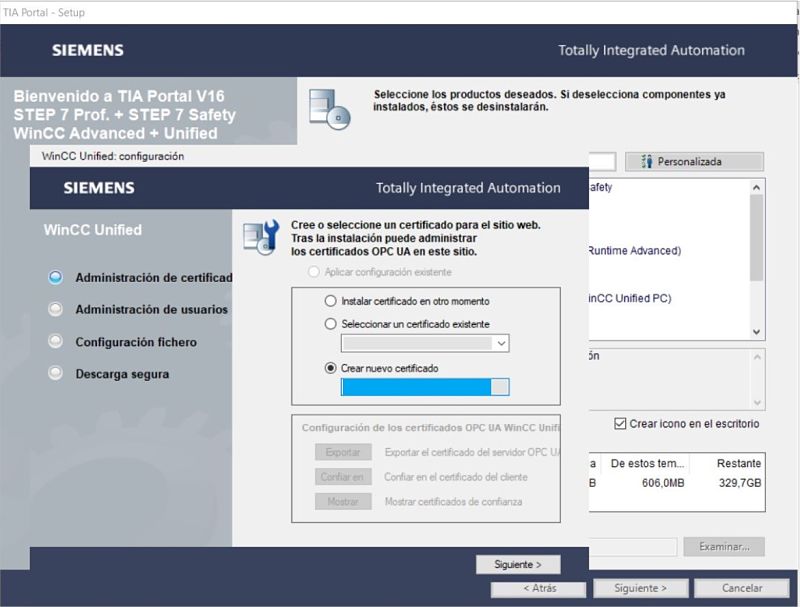Click the Descarga segura step bullet

(x=56, y=374)
